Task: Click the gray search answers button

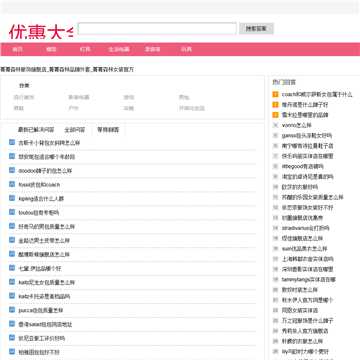Action: [256, 29]
